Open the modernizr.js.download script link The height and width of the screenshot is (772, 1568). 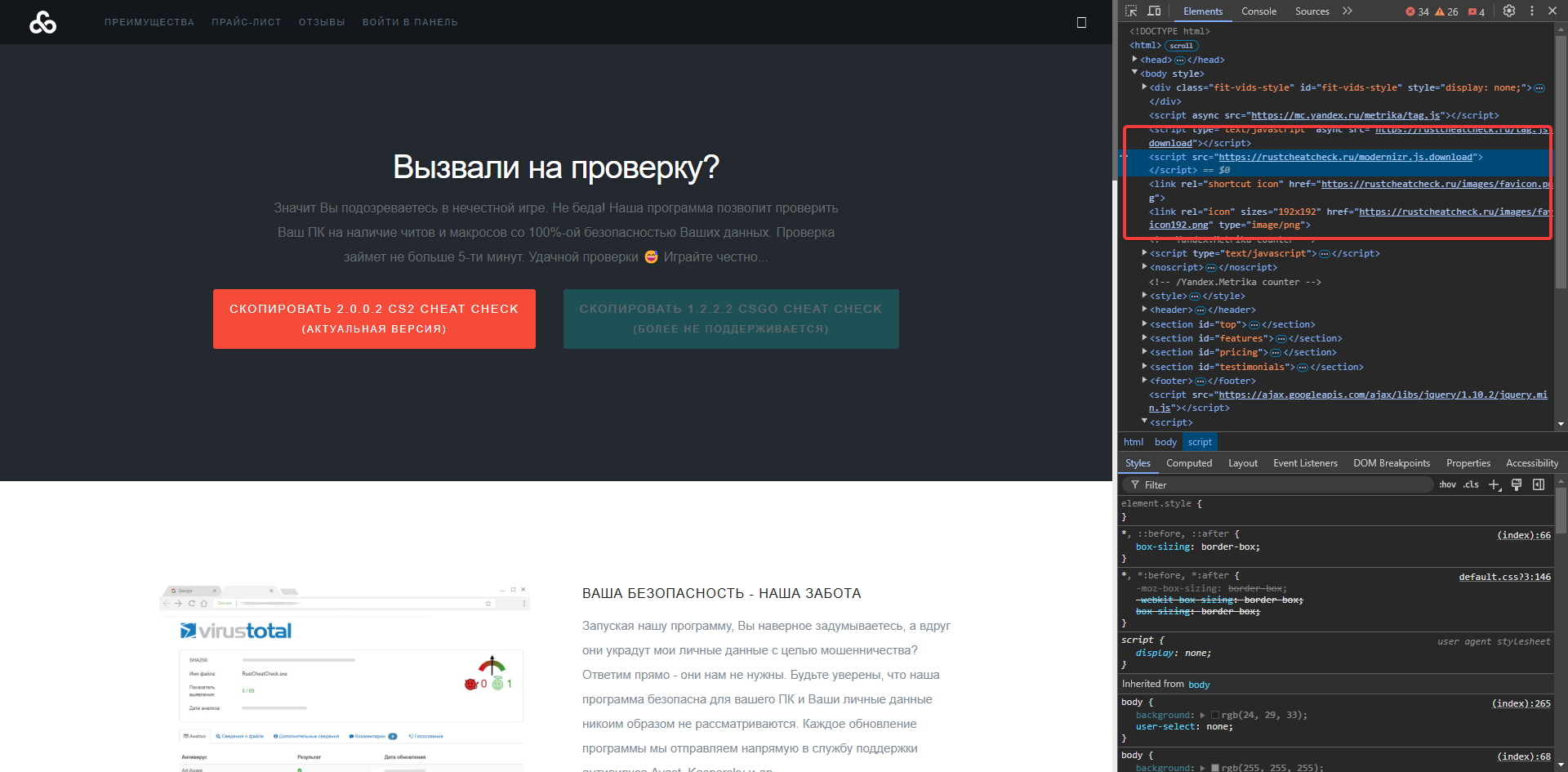pyautogui.click(x=1346, y=157)
